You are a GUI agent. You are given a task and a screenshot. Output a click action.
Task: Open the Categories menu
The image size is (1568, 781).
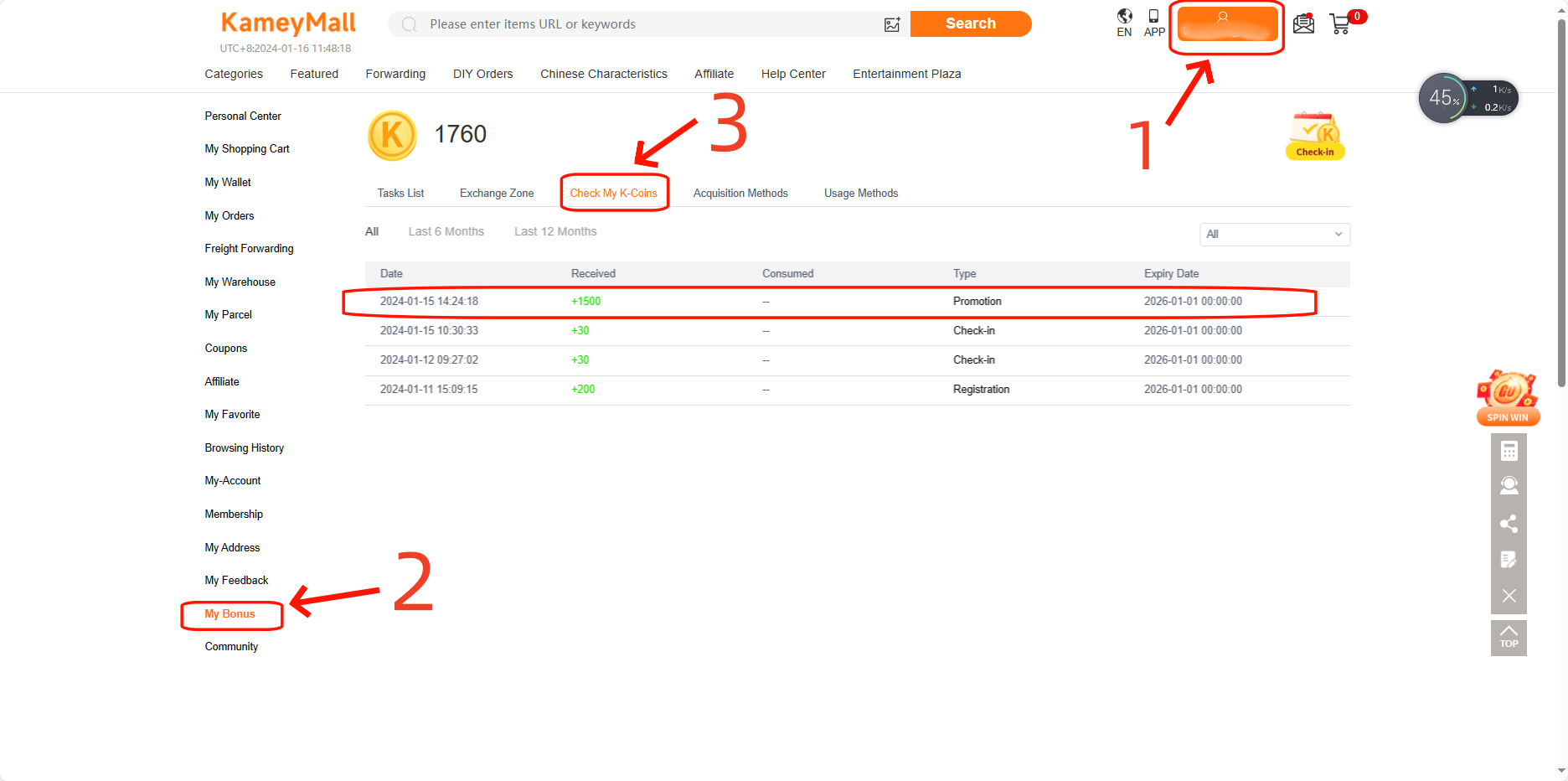[234, 74]
